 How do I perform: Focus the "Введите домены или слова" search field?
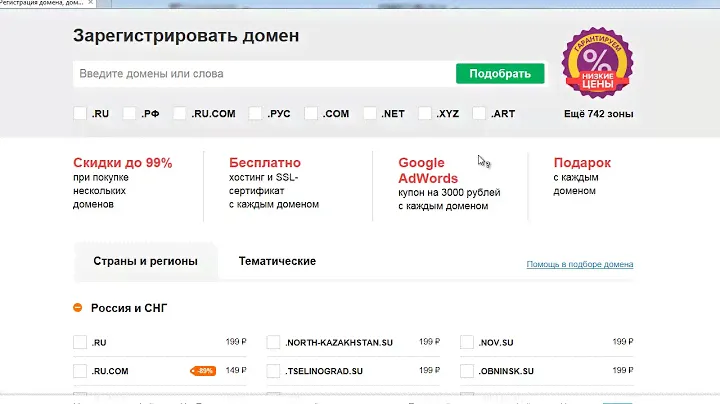260,73
